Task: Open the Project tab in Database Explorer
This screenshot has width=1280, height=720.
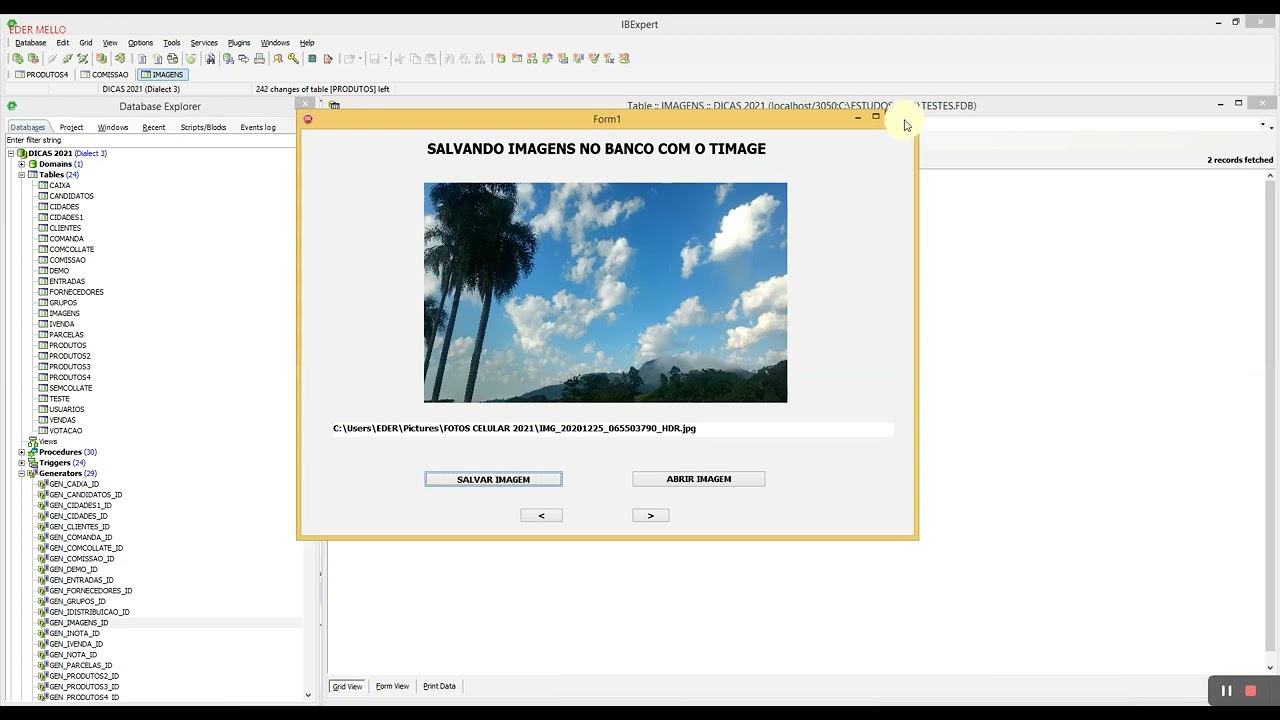Action: [x=71, y=127]
